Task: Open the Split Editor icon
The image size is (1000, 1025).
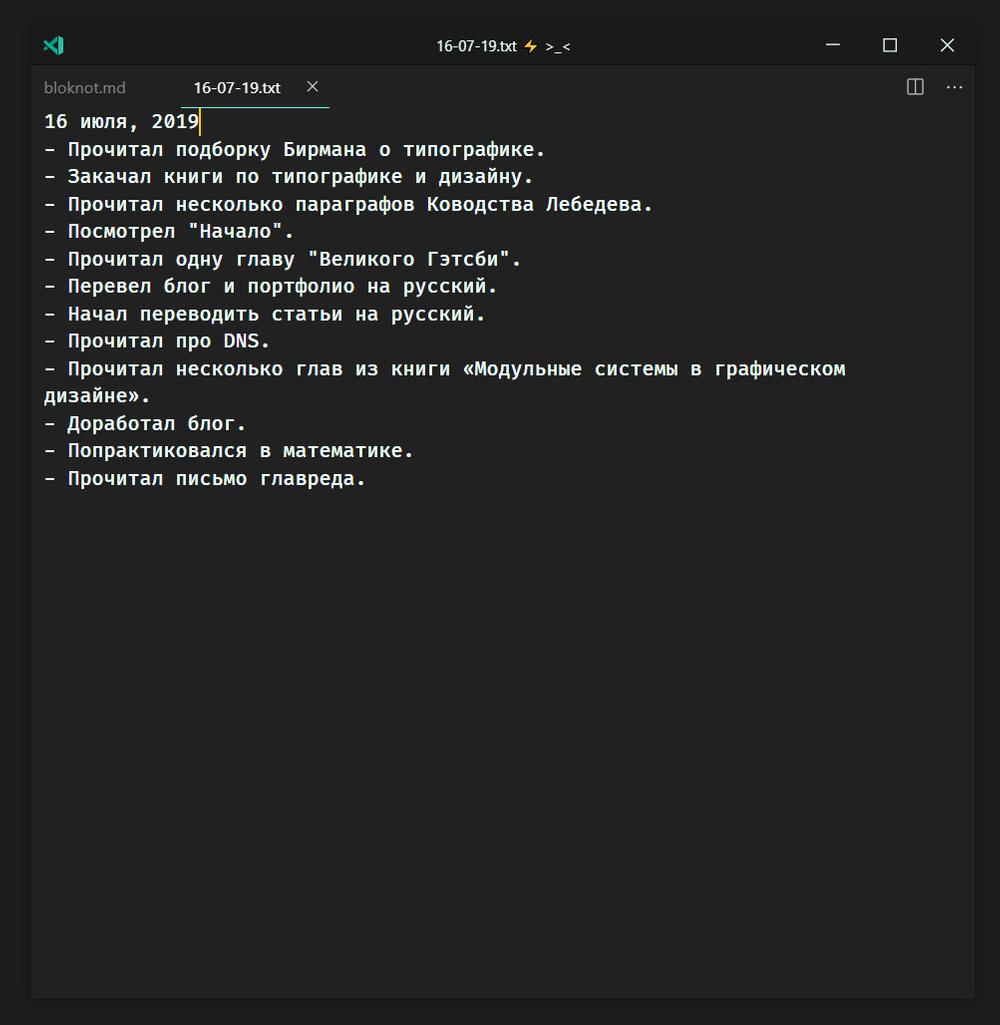Action: tap(914, 87)
